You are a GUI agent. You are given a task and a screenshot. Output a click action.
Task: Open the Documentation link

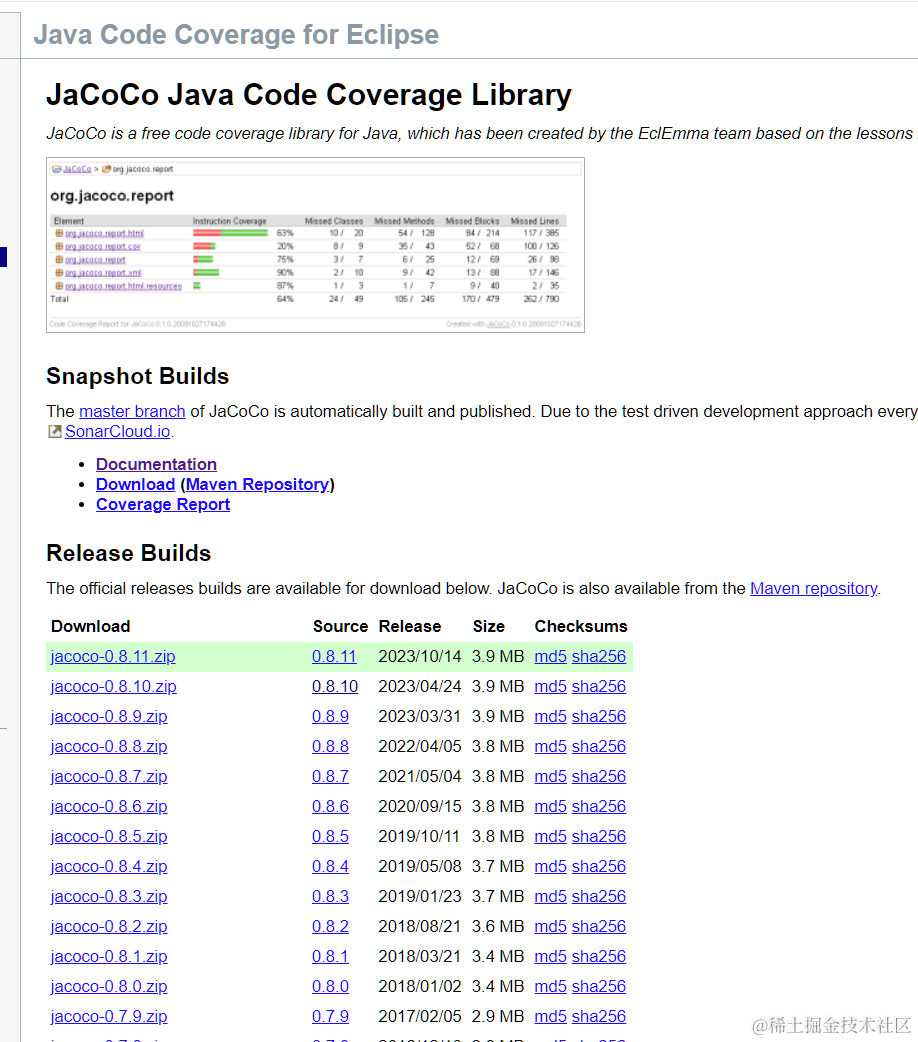156,464
